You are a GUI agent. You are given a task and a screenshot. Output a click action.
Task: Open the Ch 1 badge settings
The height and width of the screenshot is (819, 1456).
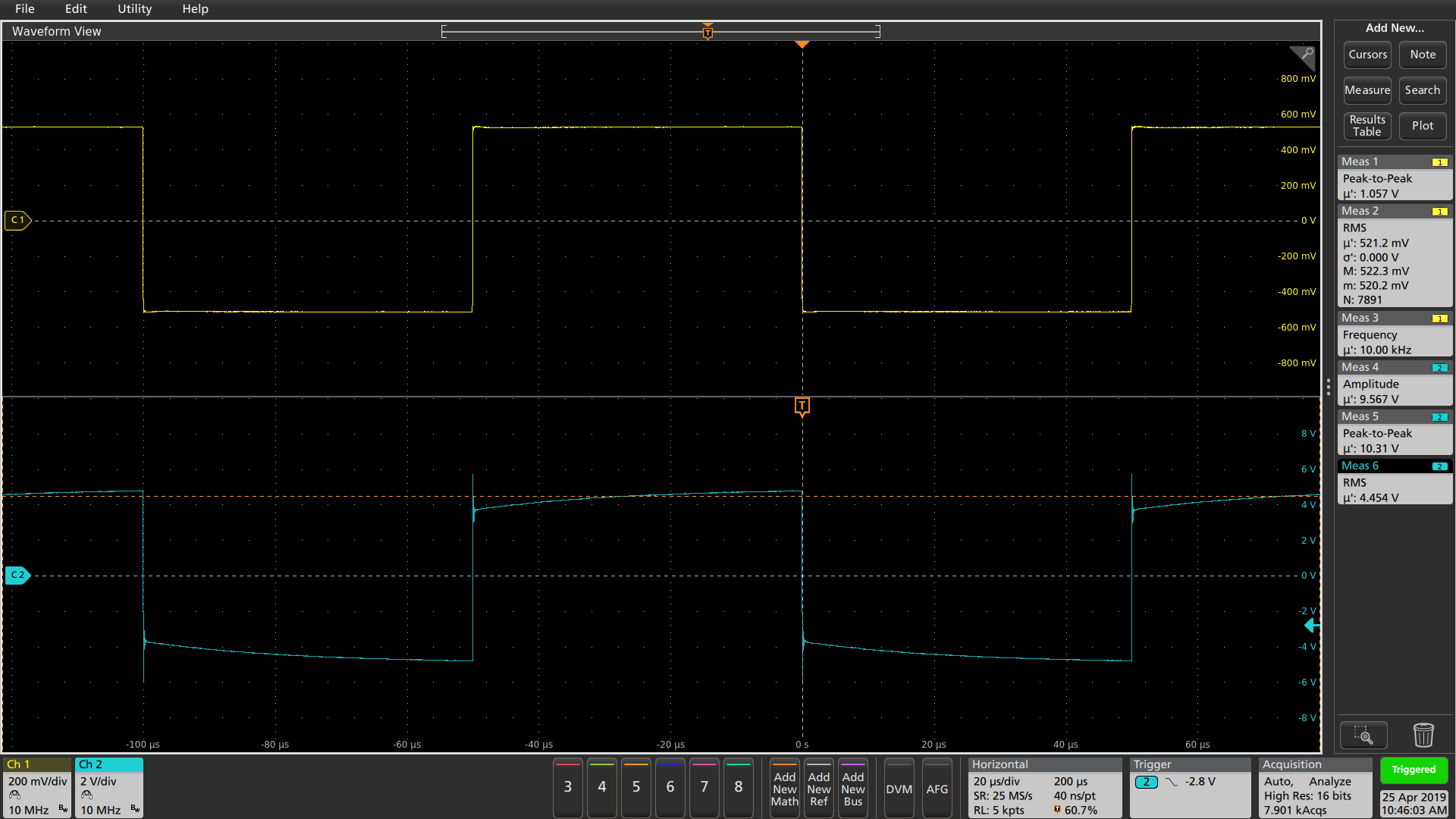tap(36, 787)
